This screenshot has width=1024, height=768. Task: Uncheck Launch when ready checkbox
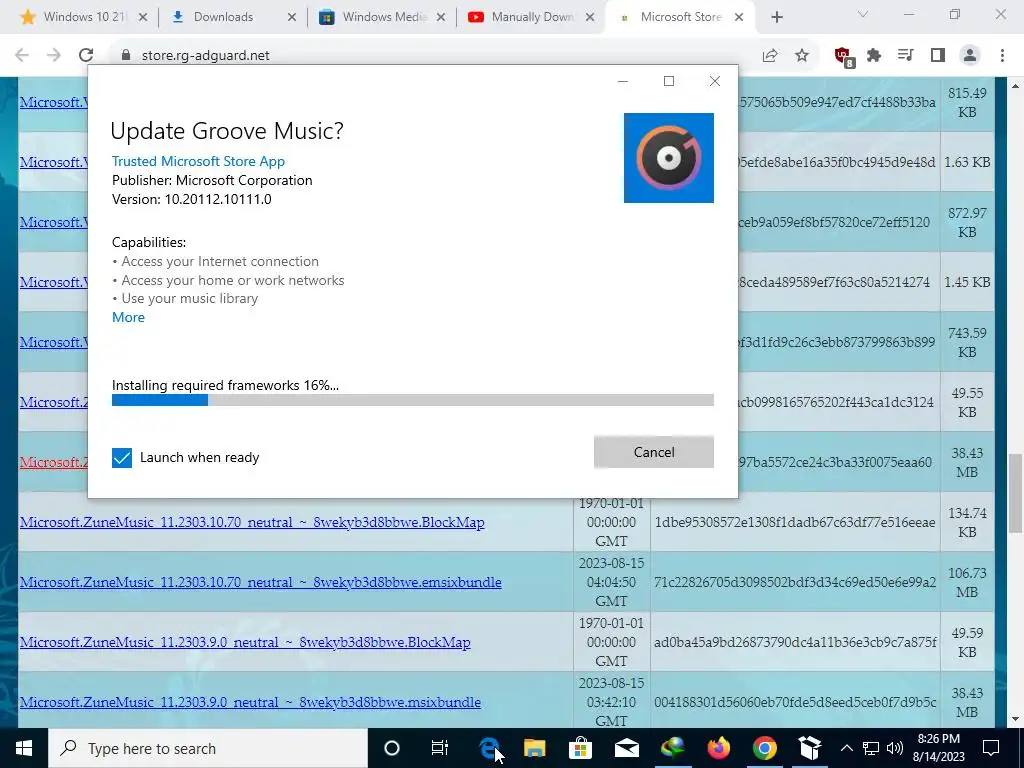122,458
